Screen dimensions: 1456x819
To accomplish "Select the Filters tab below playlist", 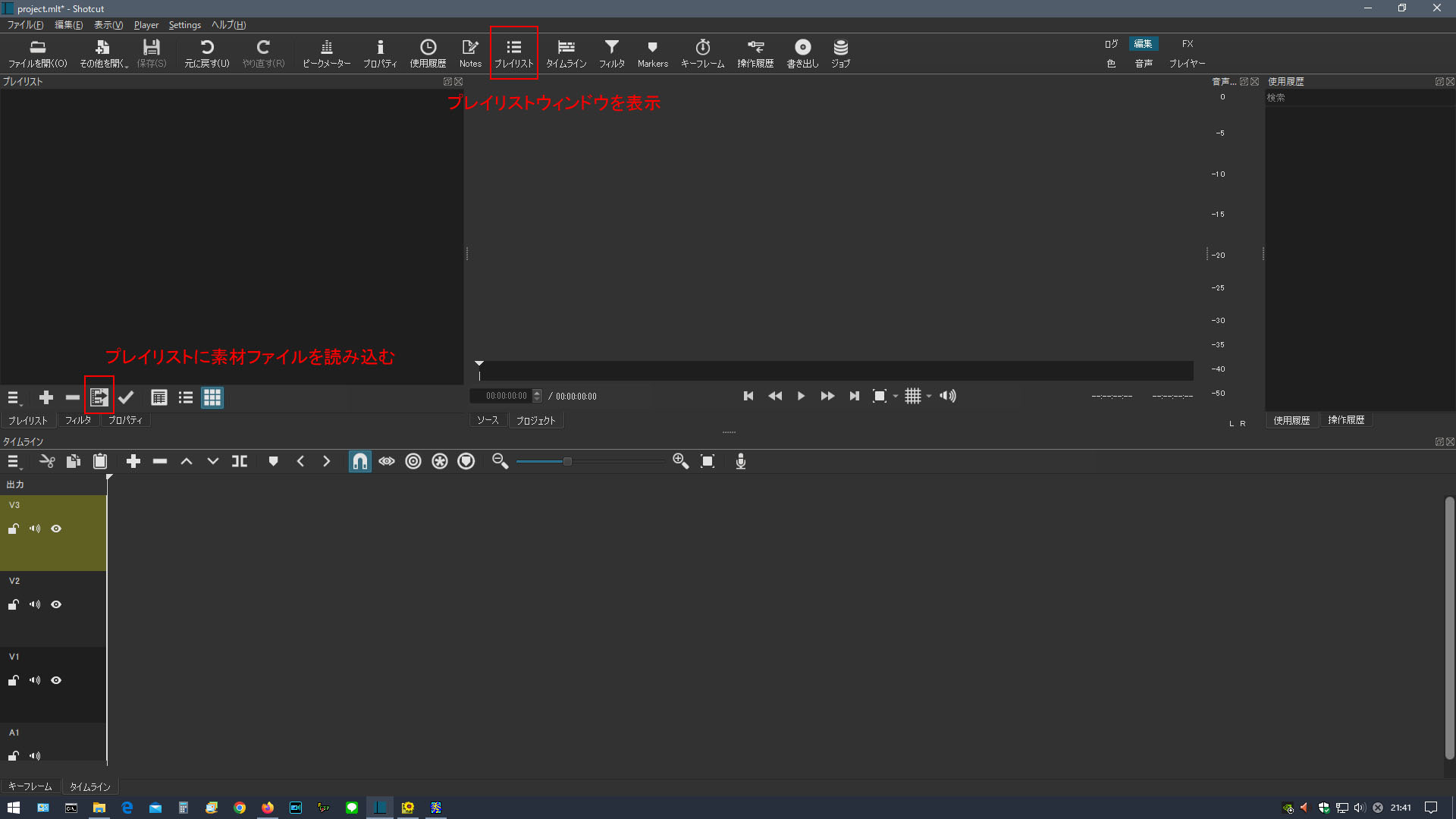I will point(78,420).
